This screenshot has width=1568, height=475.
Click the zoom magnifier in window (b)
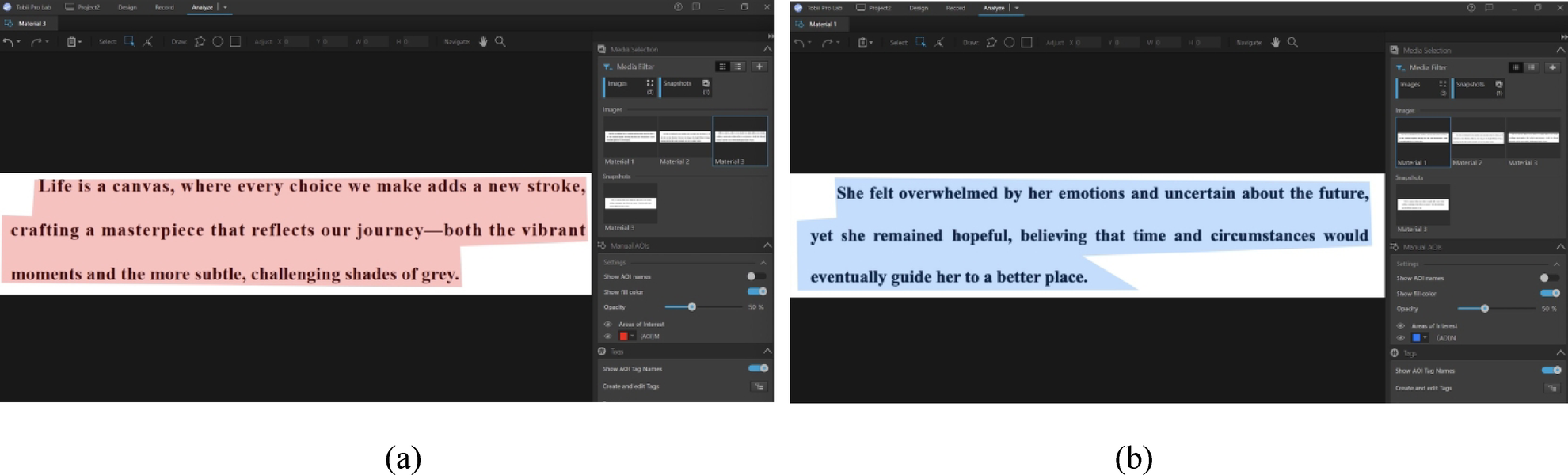point(1292,43)
